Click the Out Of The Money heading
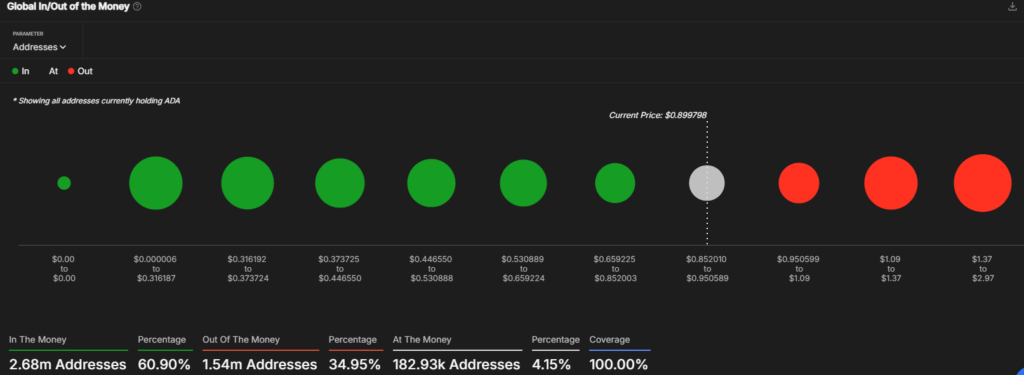This screenshot has width=1024, height=375. tap(241, 340)
